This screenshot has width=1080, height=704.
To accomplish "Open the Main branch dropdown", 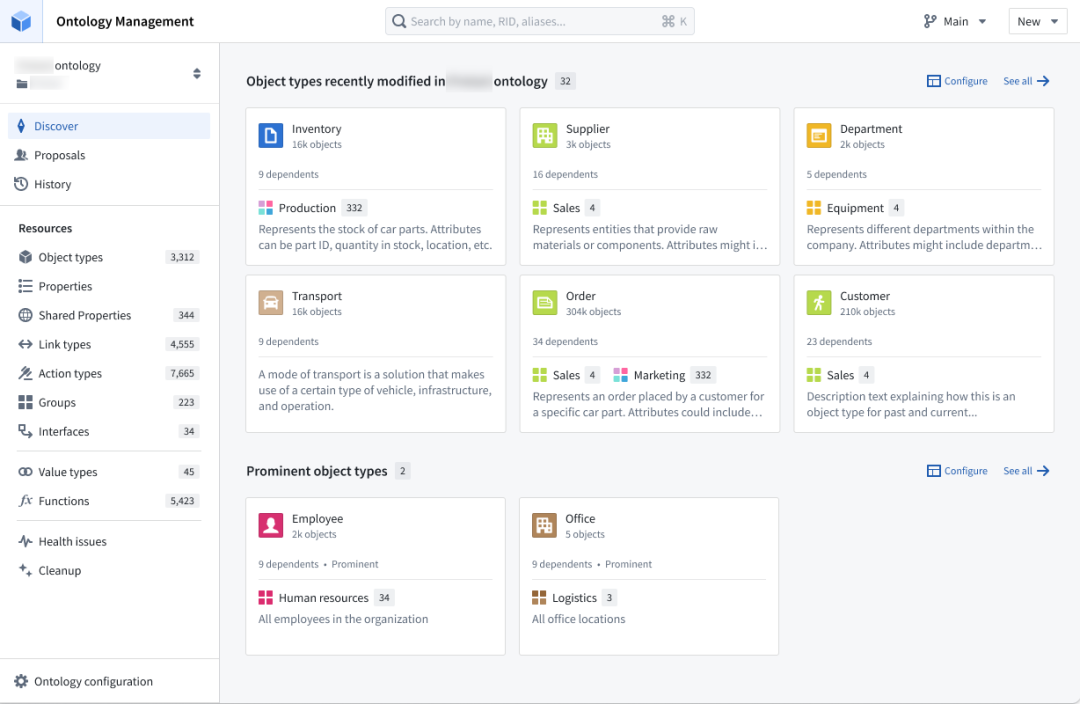I will pos(955,21).
